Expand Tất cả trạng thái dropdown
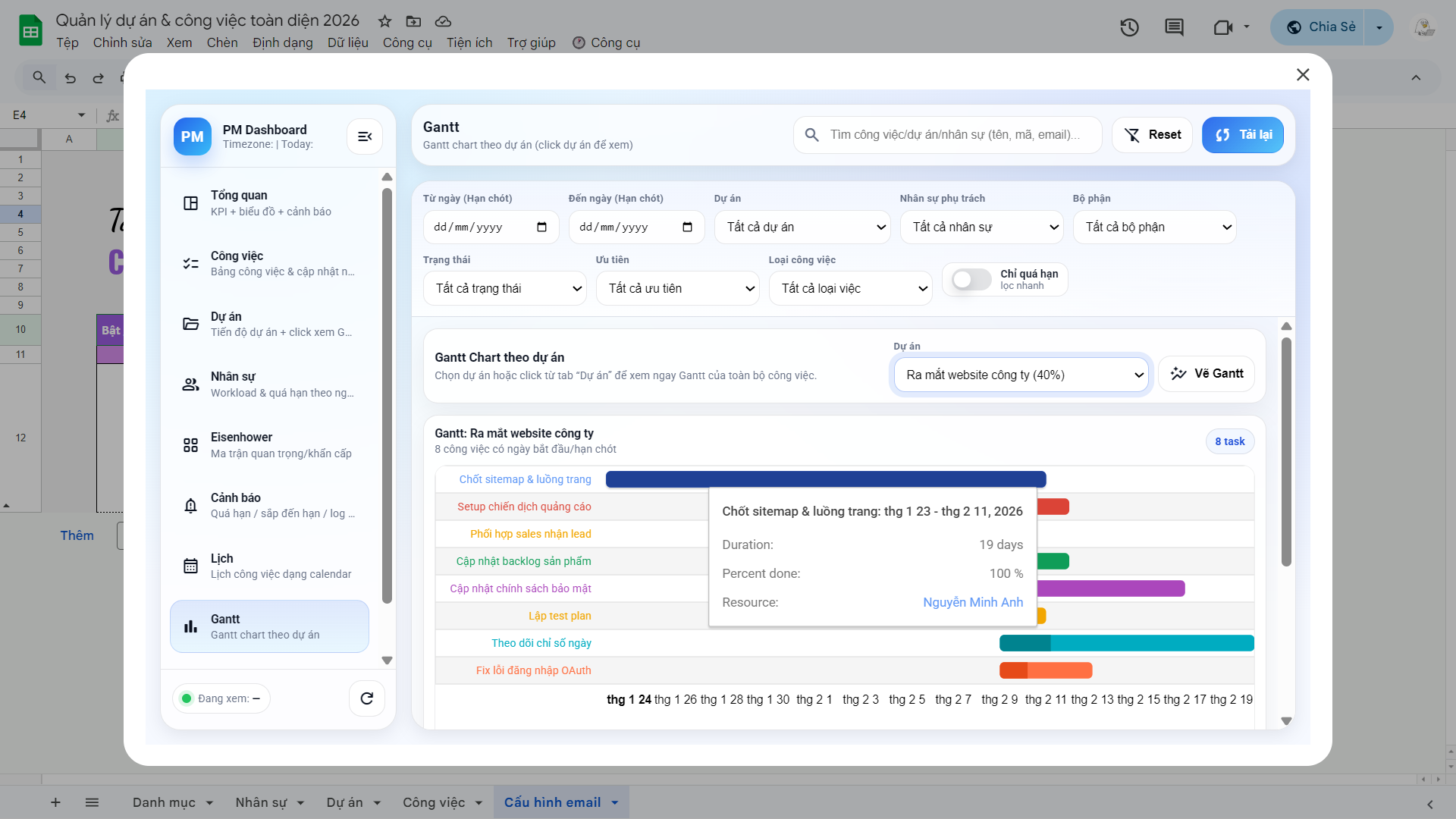 (504, 289)
